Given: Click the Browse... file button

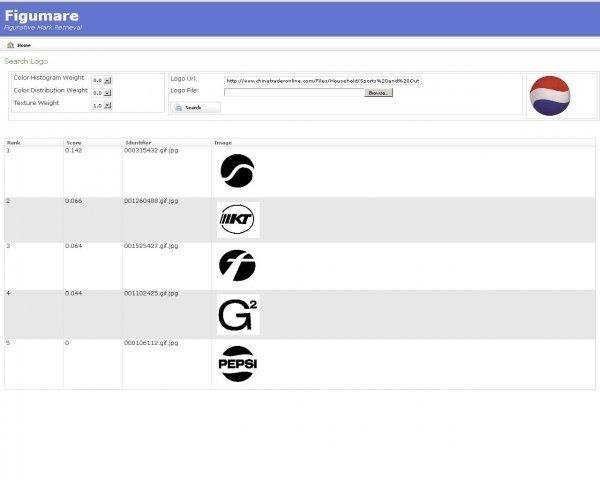Looking at the screenshot, I should click(x=378, y=93).
